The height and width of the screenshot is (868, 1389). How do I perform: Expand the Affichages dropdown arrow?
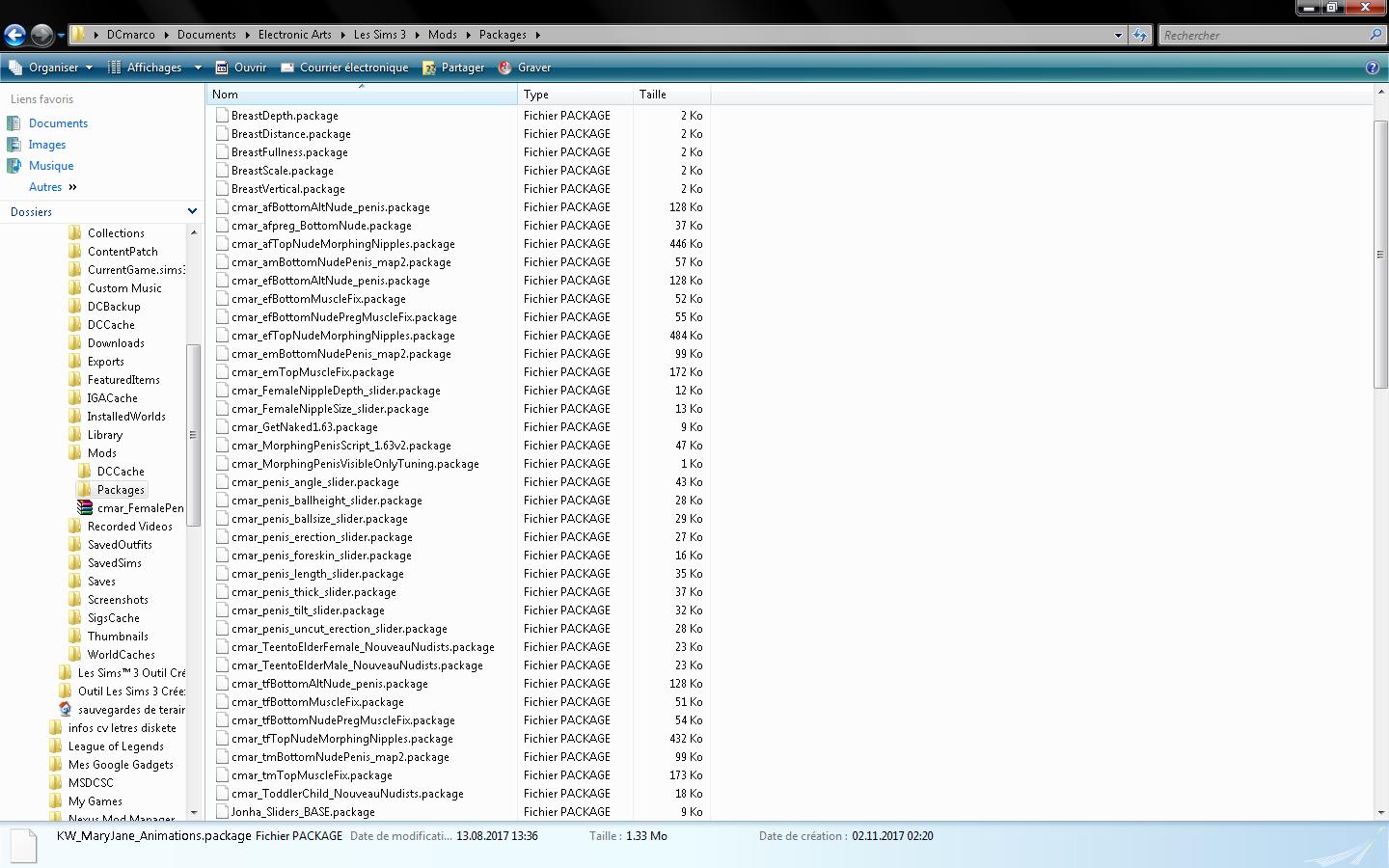(x=198, y=68)
